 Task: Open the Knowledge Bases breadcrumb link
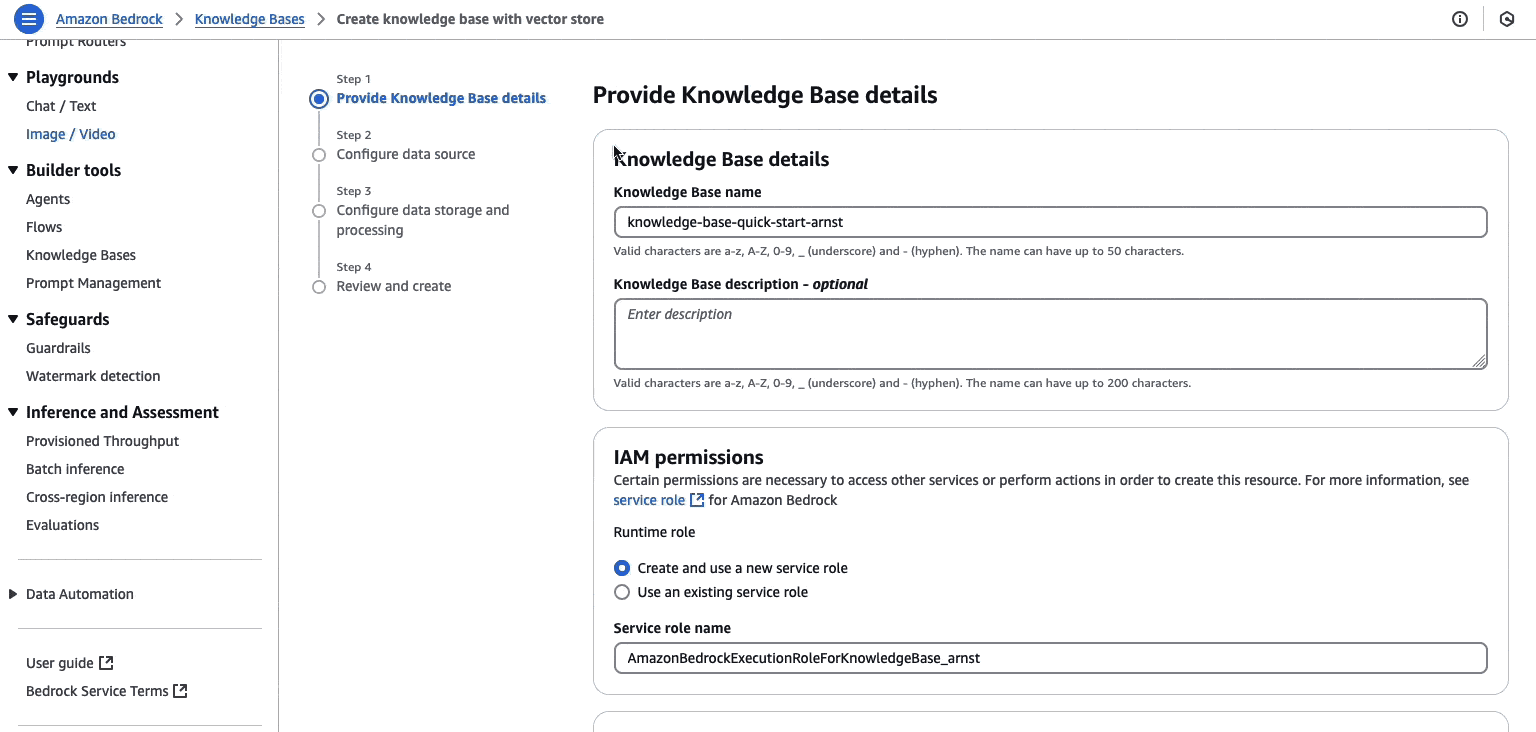coord(248,19)
